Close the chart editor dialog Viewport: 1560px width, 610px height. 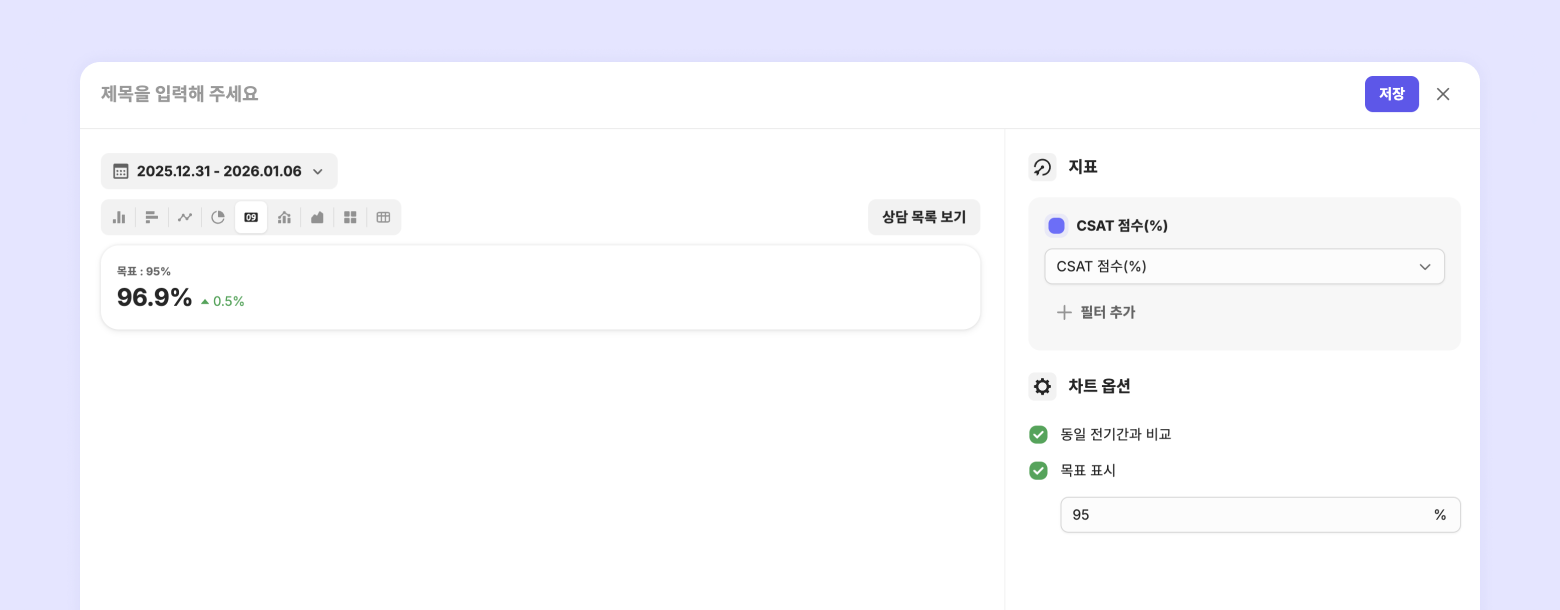point(1443,94)
